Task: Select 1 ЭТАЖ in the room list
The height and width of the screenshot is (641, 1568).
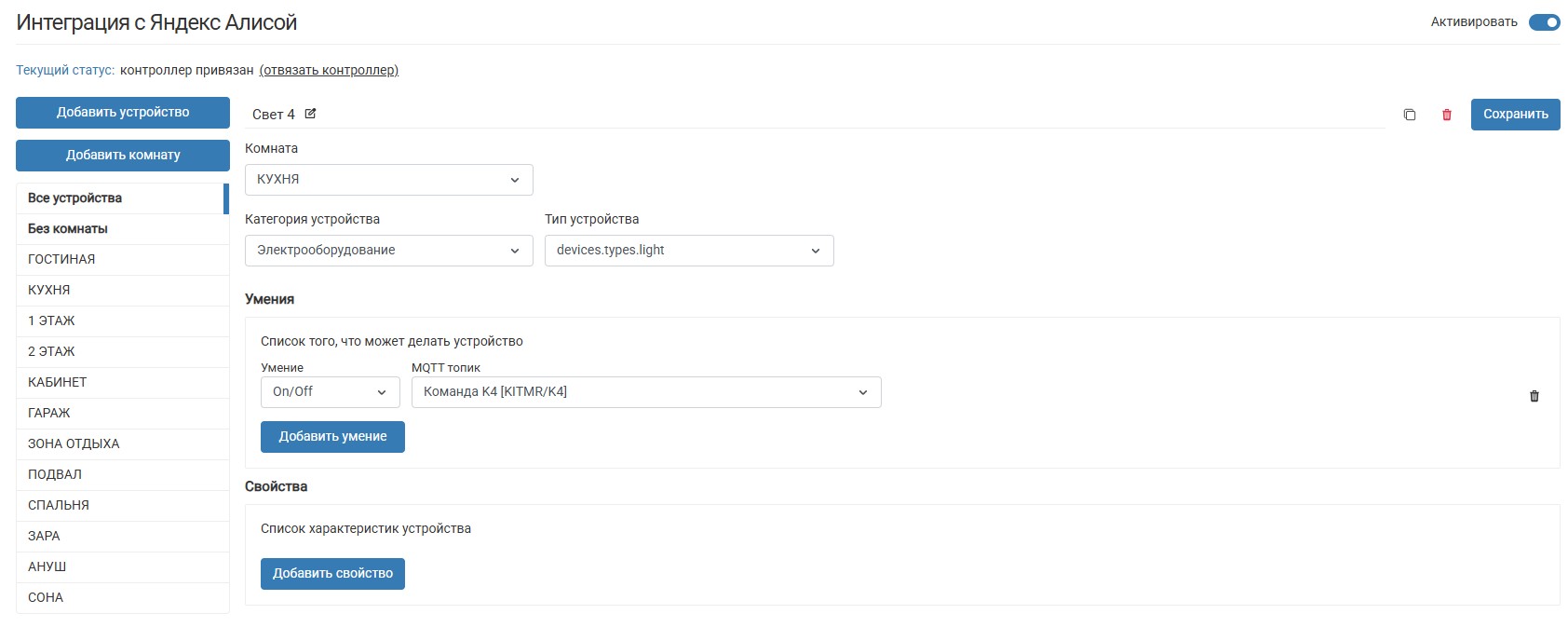Action: 122,321
